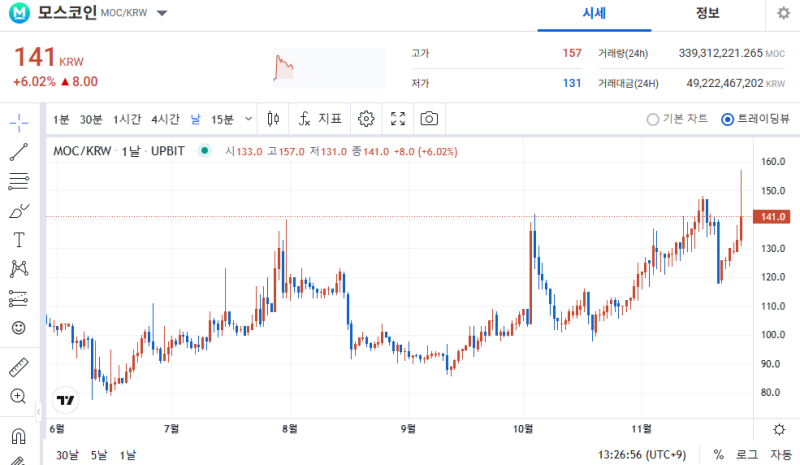
Task: Open the 지표 indicators menu
Action: pyautogui.click(x=320, y=119)
